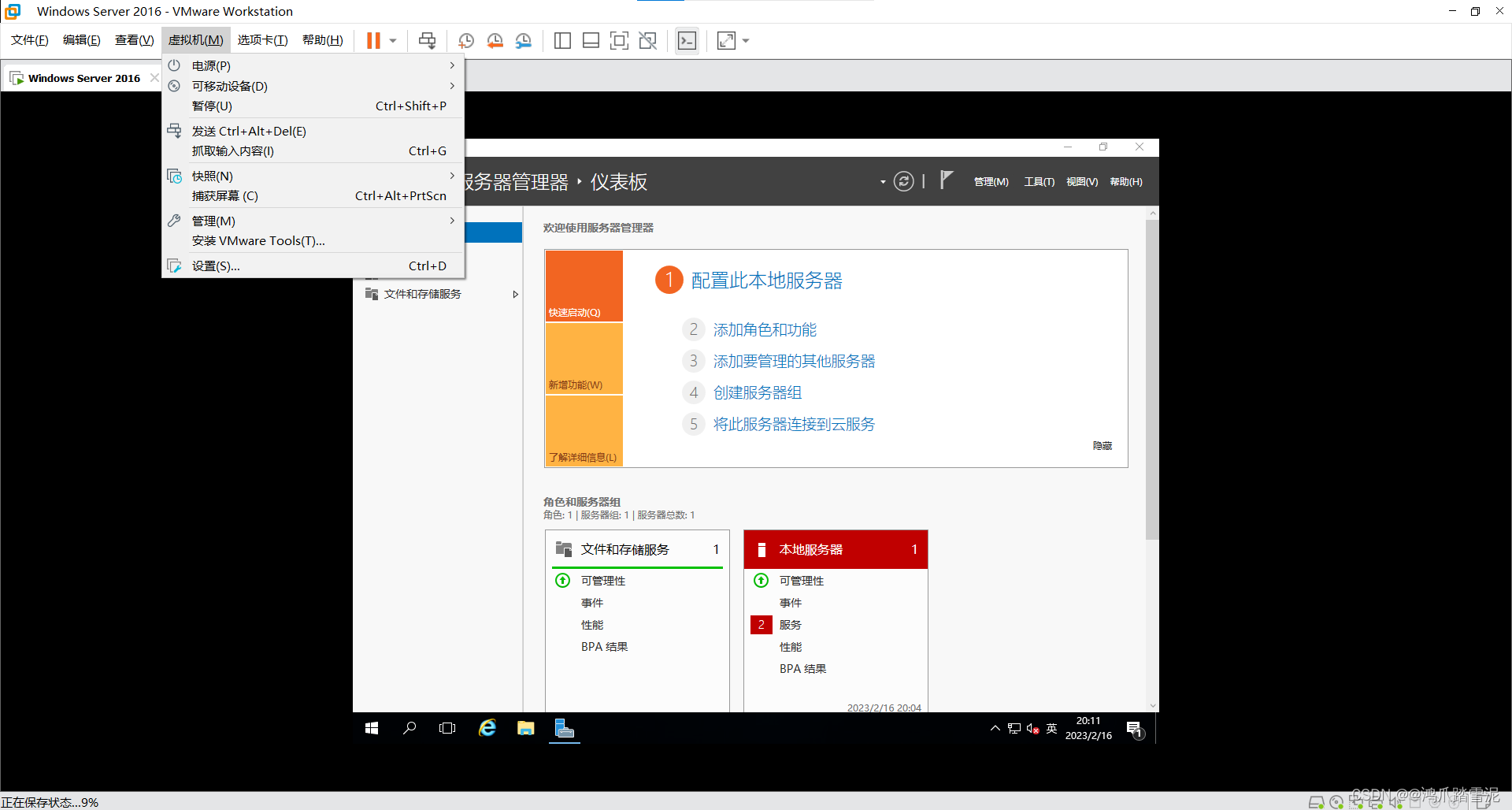This screenshot has height=810, width=1512.
Task: Open the 查看(V) menu
Action: pyautogui.click(x=135, y=39)
